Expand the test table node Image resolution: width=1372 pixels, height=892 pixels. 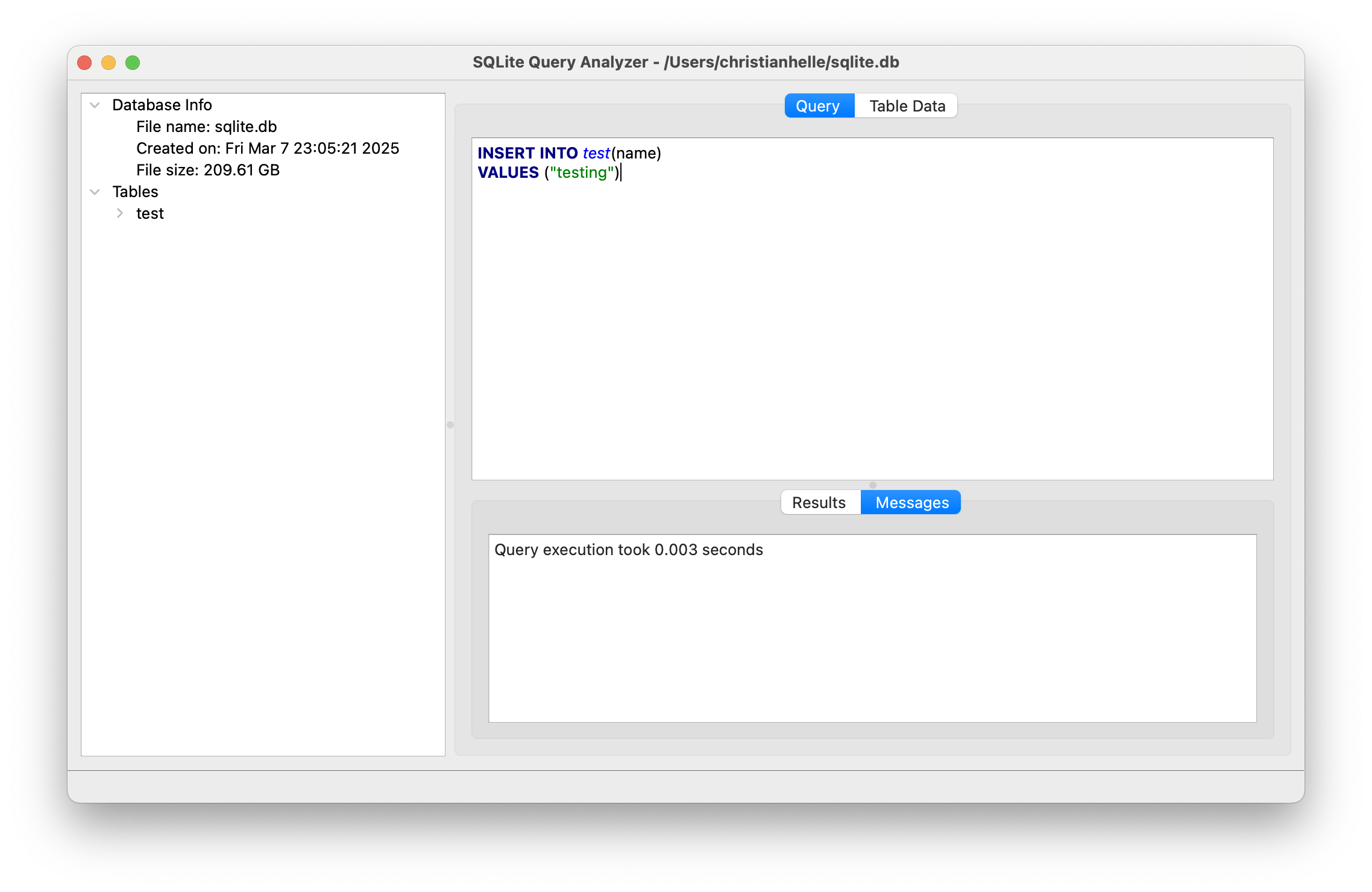pyautogui.click(x=120, y=213)
